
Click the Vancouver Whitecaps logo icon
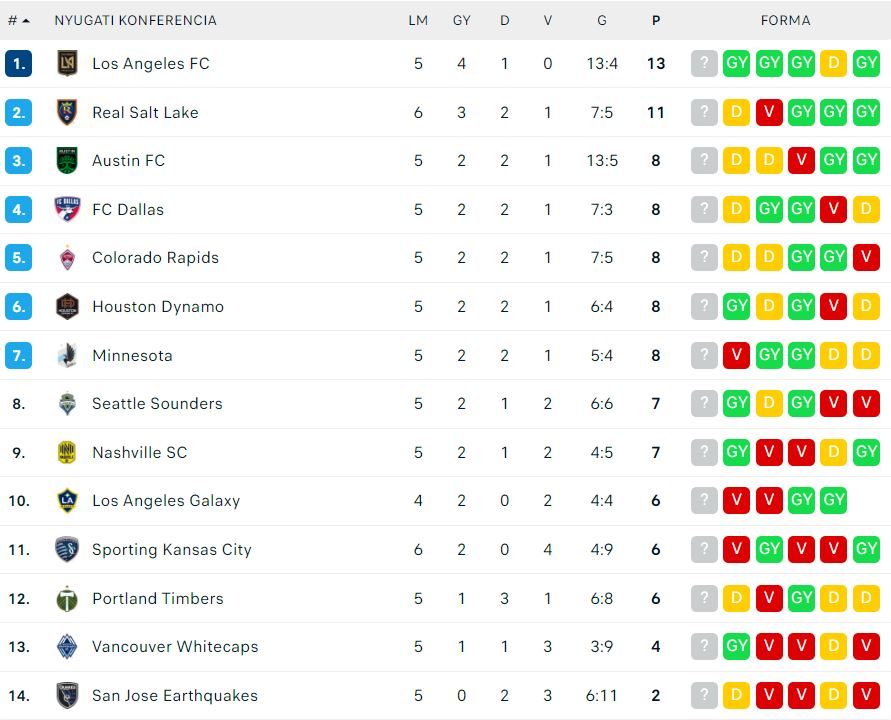(x=67, y=647)
